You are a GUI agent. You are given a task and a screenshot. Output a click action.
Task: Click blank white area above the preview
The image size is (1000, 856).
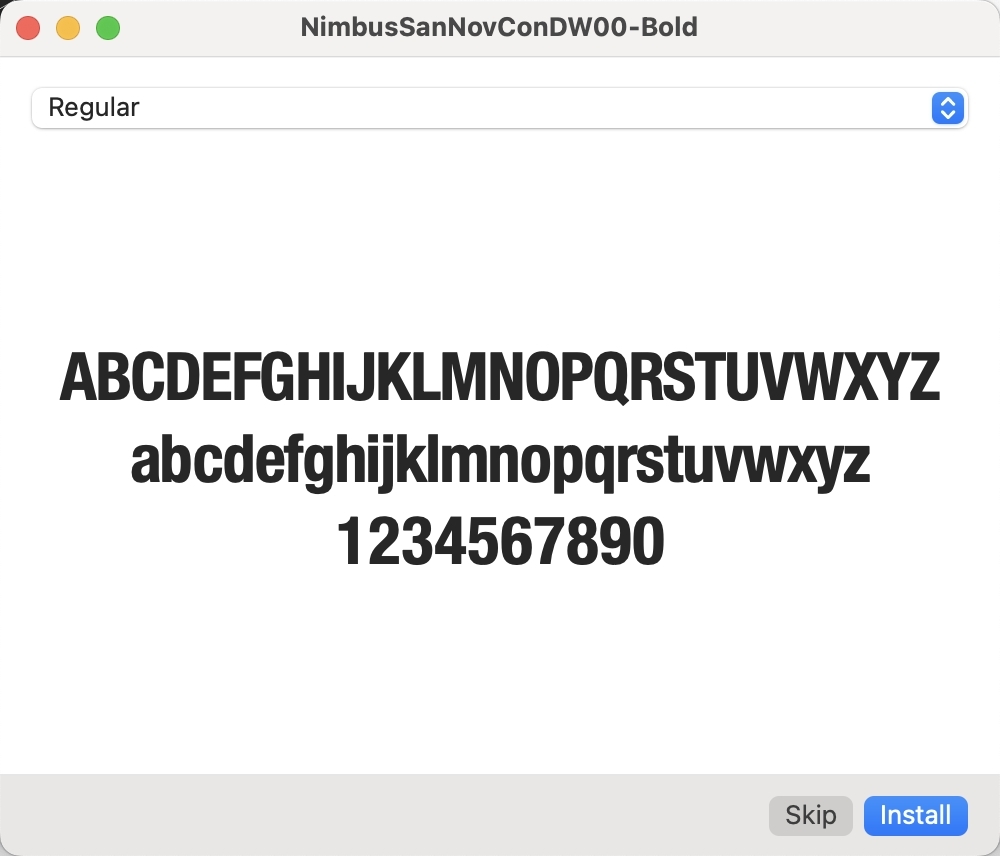[x=500, y=230]
